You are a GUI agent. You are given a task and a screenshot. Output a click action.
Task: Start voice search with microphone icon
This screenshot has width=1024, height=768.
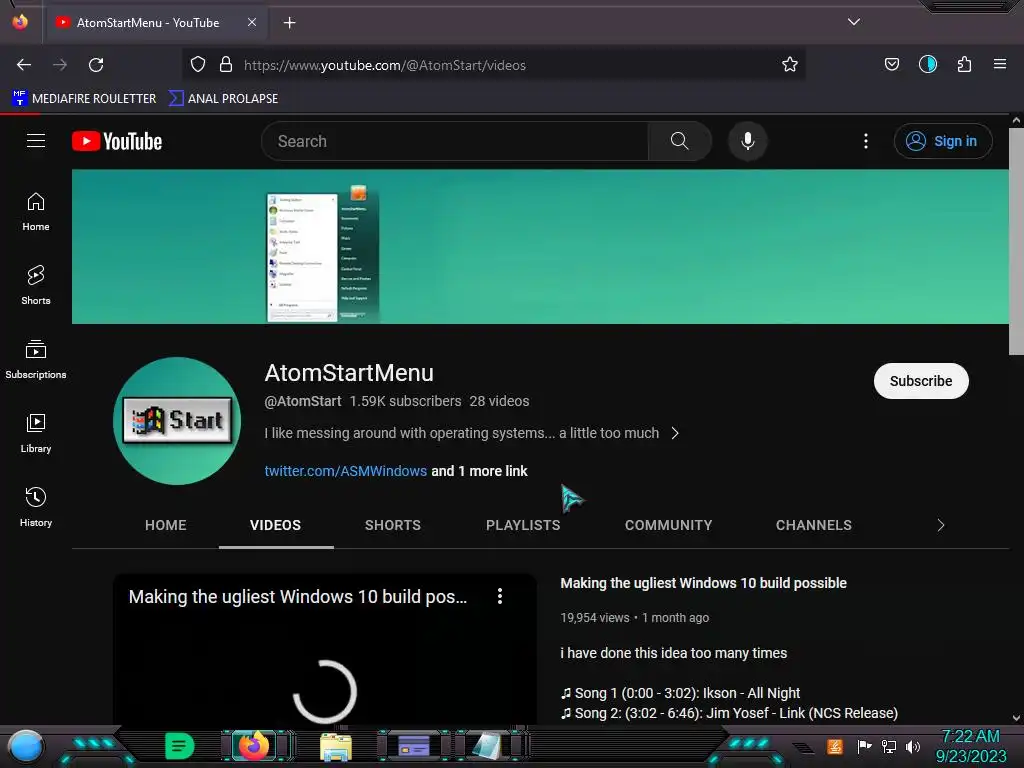click(x=748, y=141)
